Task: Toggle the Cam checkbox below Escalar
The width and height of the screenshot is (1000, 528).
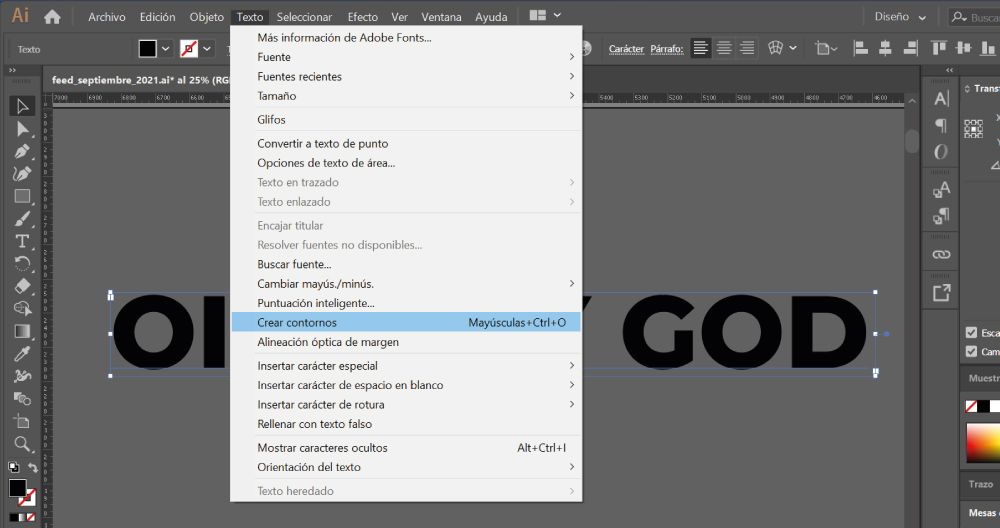Action: (x=971, y=352)
